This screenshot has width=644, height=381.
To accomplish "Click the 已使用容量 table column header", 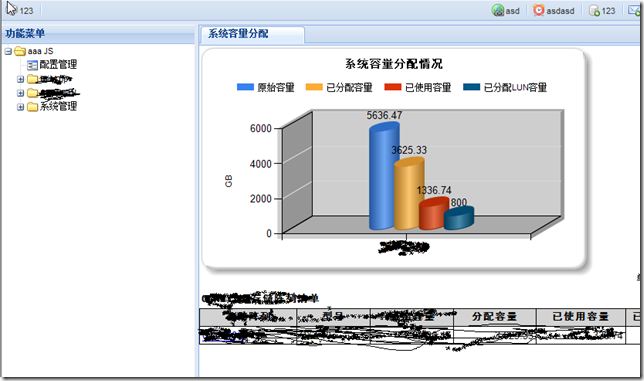I will (580, 317).
